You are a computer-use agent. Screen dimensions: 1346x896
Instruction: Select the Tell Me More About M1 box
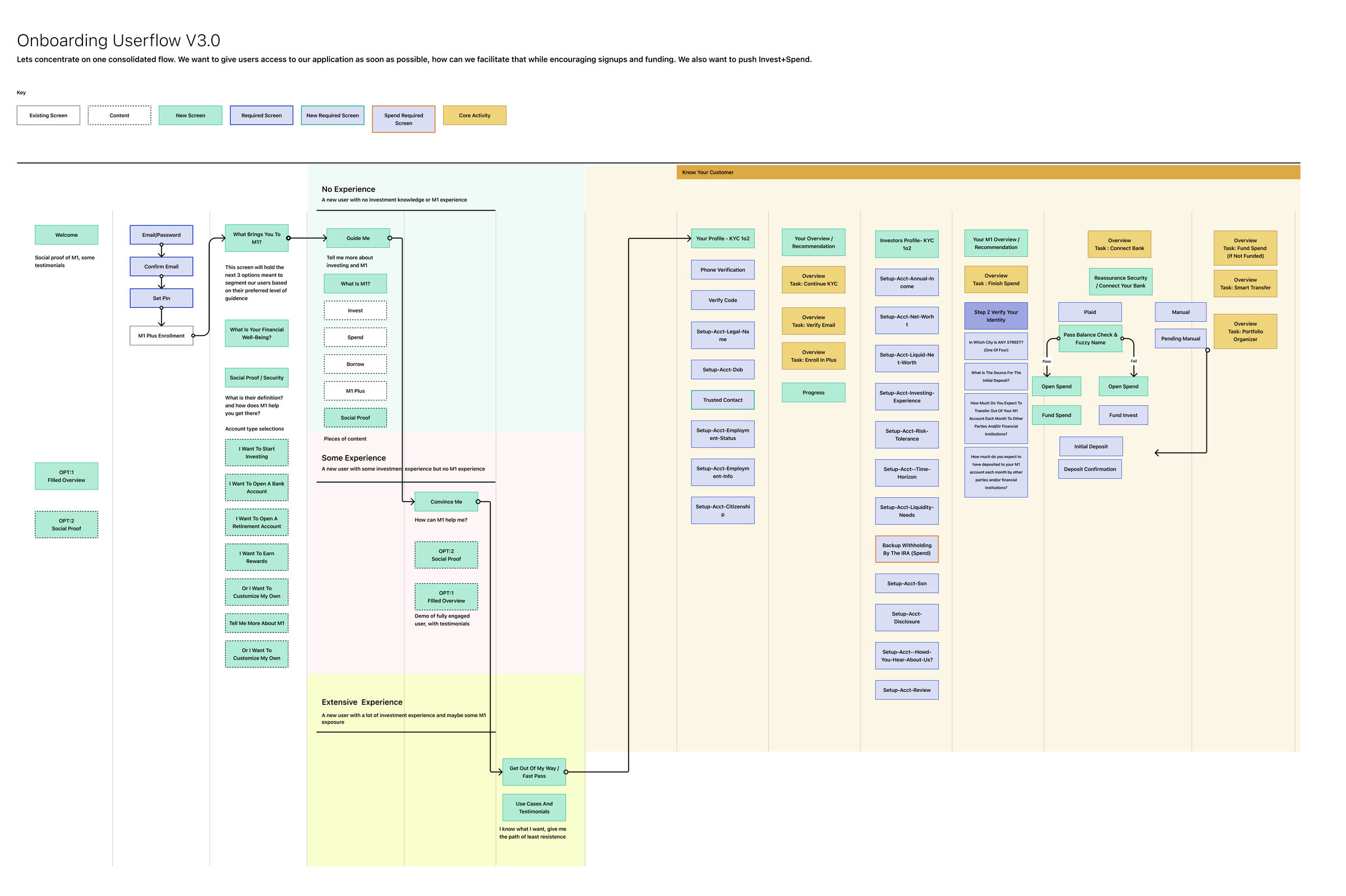[257, 623]
